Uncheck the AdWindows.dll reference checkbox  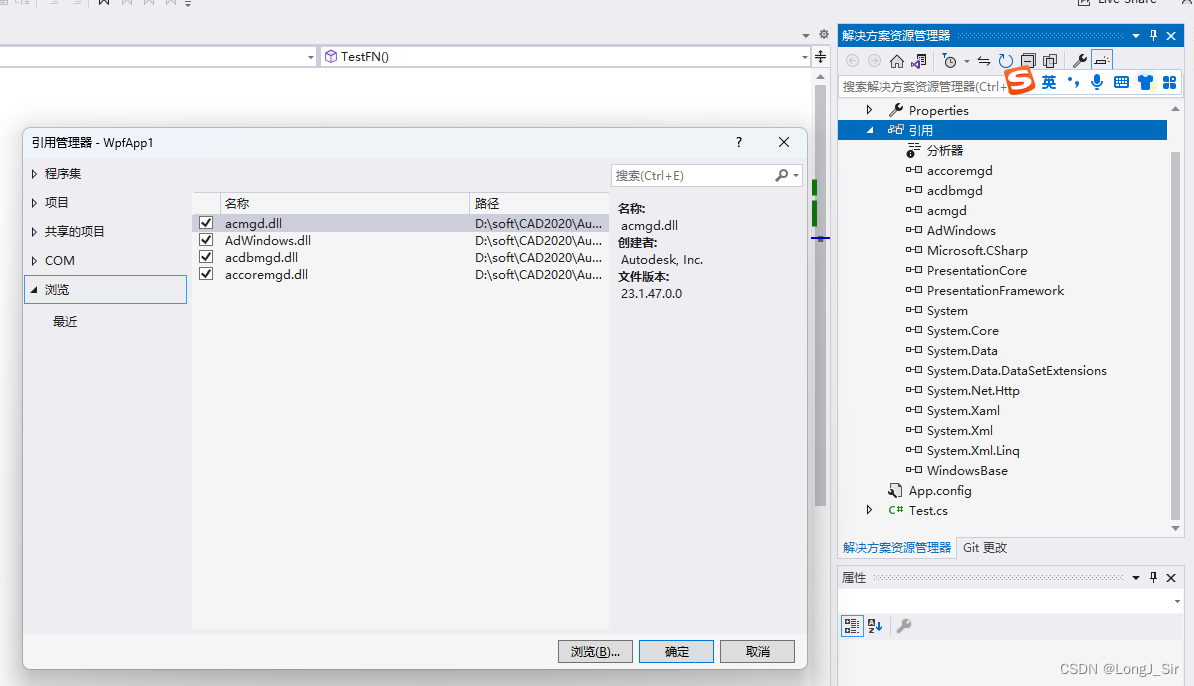[x=206, y=240]
